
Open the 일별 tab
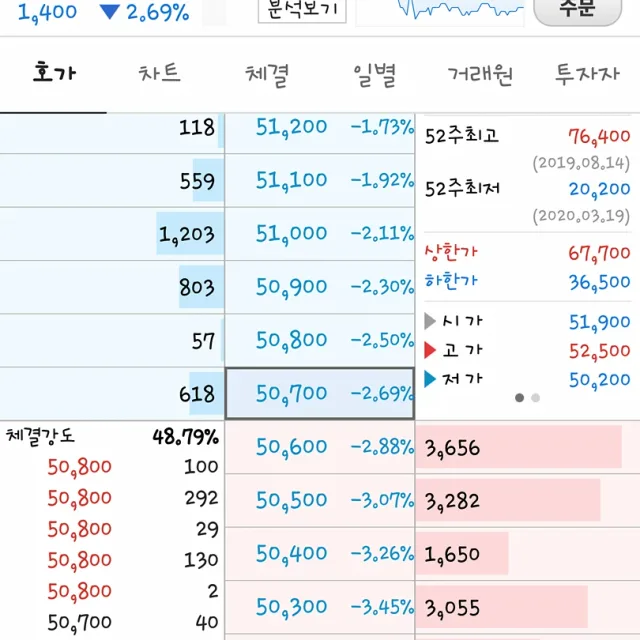(374, 75)
